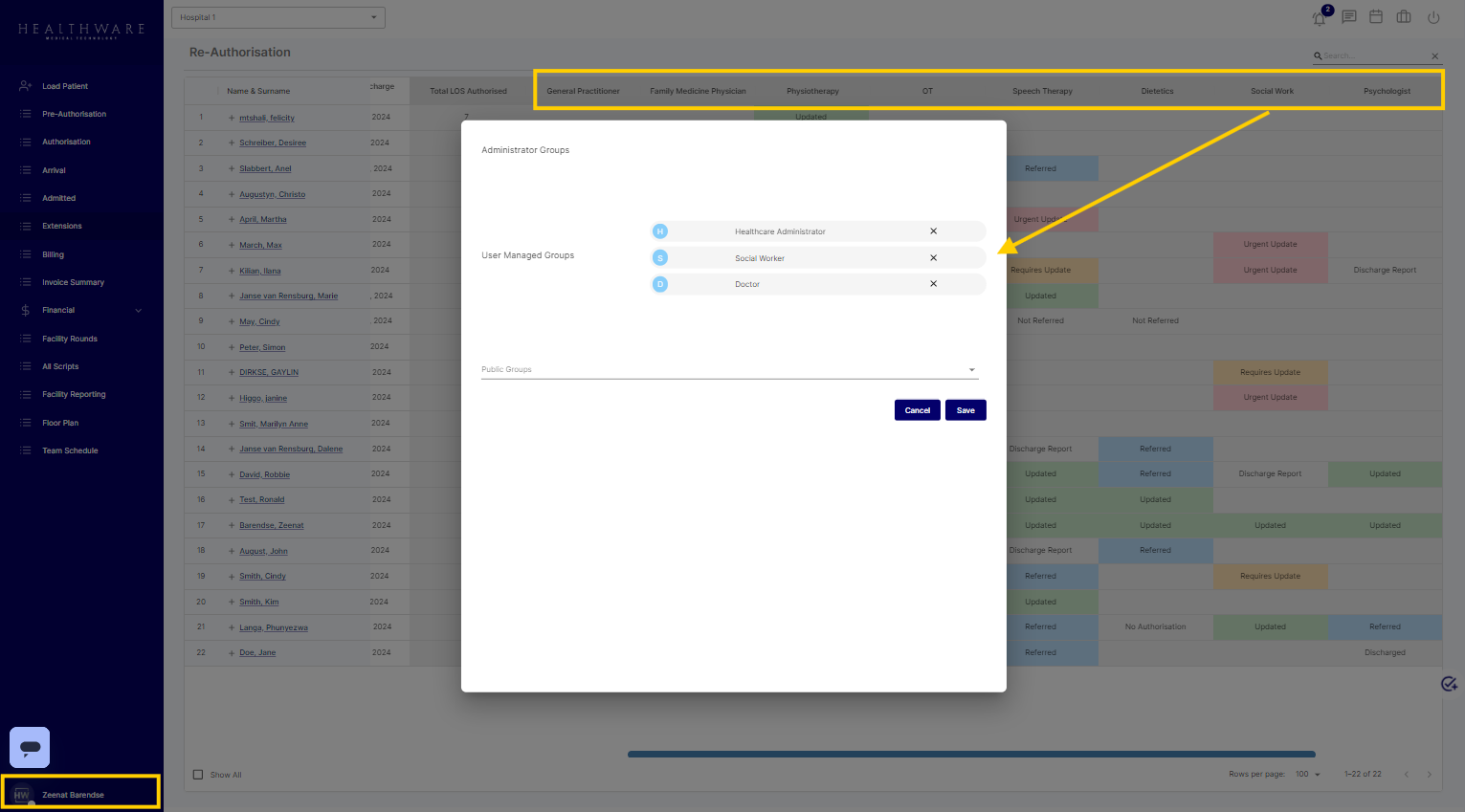Change rows per page dropdown

tap(1307, 774)
